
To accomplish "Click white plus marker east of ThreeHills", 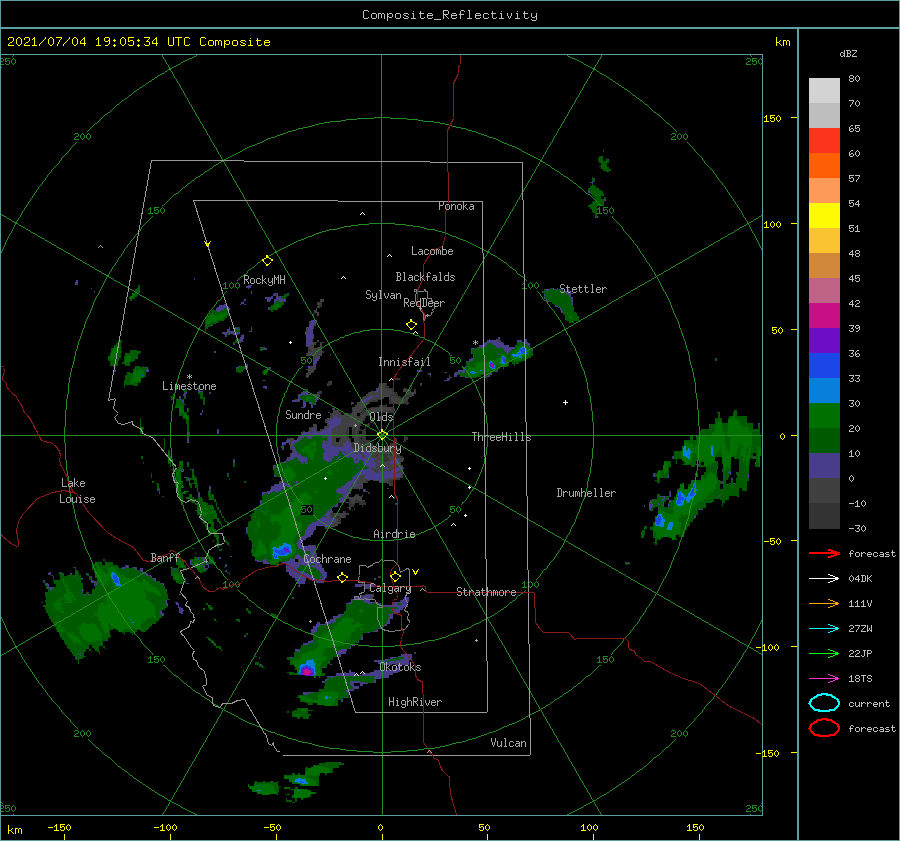I will coord(565,402).
